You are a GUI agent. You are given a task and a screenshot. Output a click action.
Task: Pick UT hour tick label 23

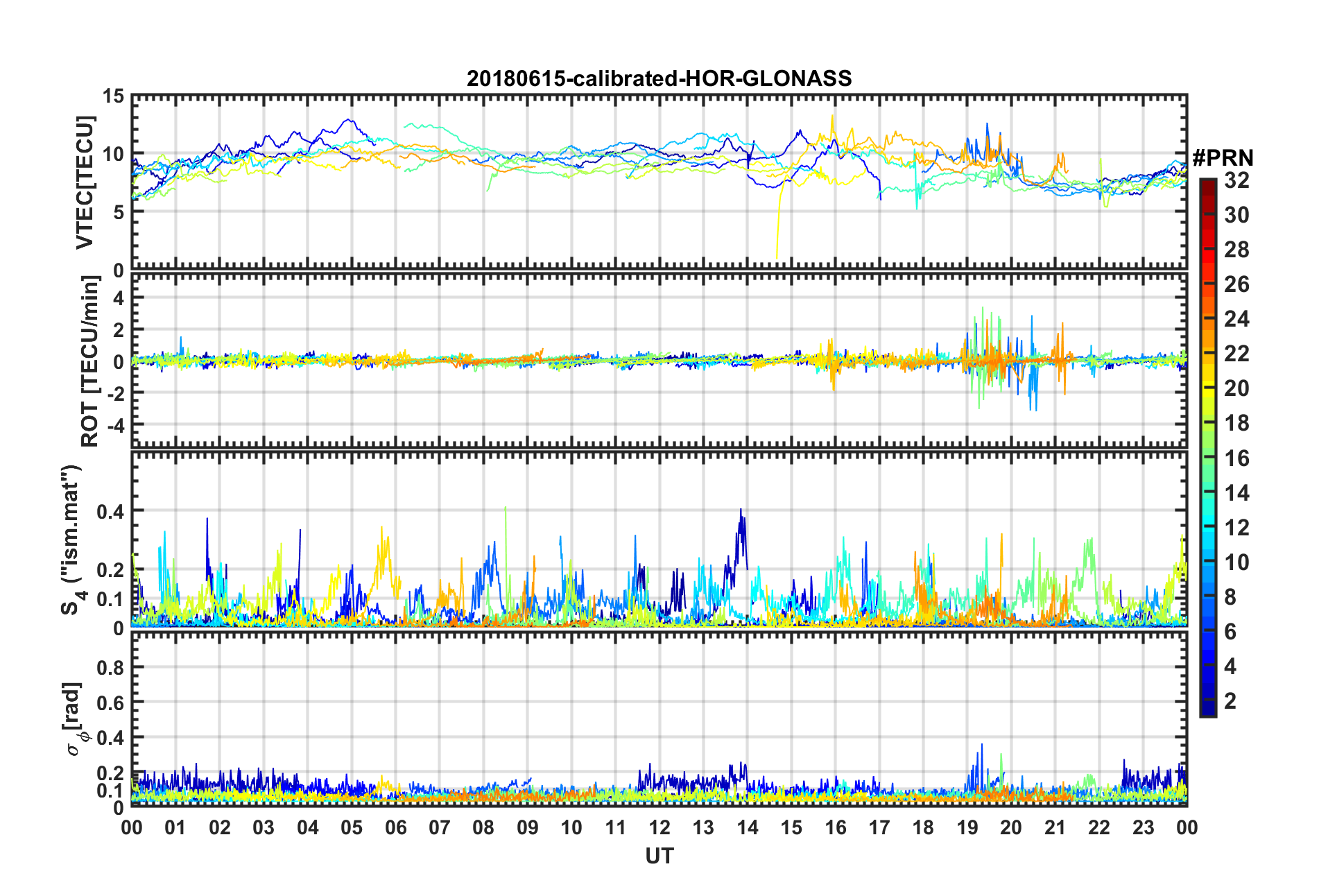(1143, 827)
